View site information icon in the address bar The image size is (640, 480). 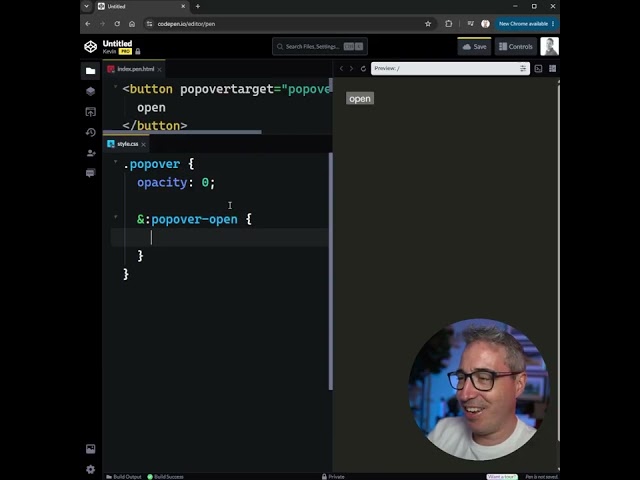pyautogui.click(x=149, y=24)
